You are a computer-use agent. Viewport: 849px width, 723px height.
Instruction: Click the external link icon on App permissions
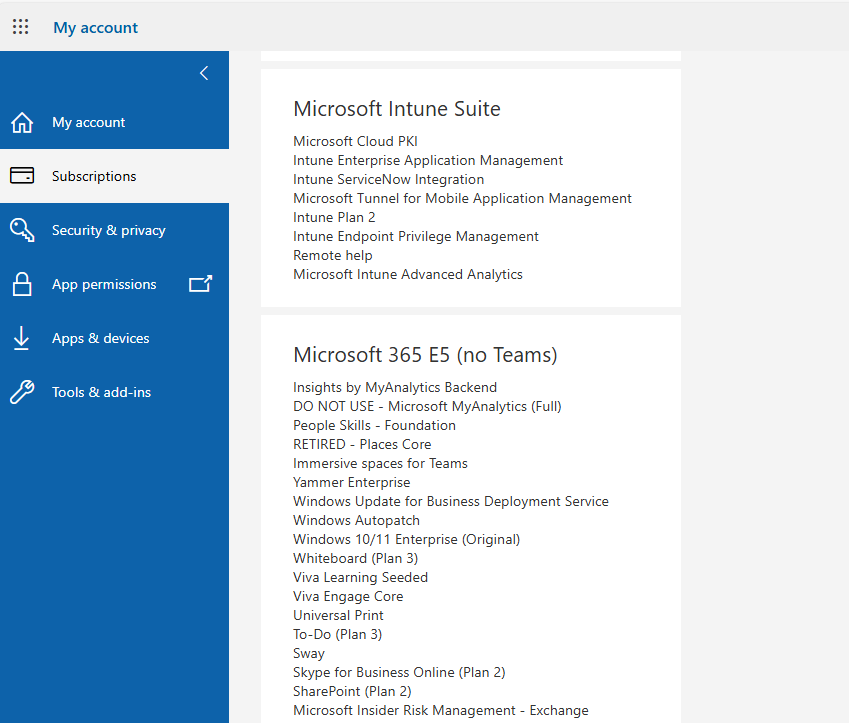[x=200, y=284]
